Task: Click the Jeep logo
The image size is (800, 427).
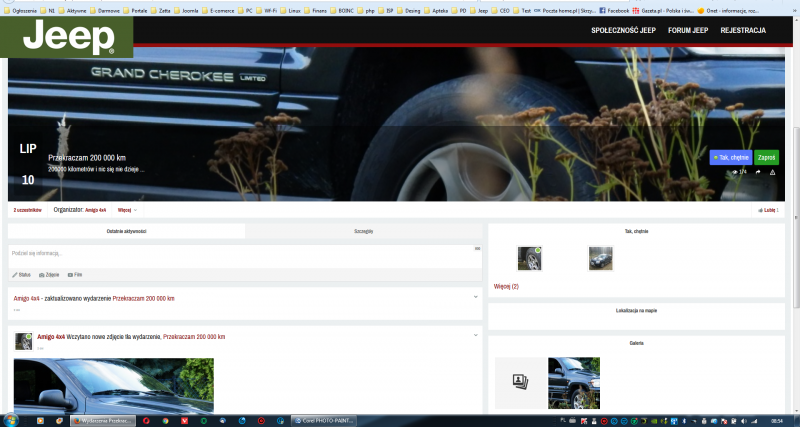Action: [x=67, y=37]
